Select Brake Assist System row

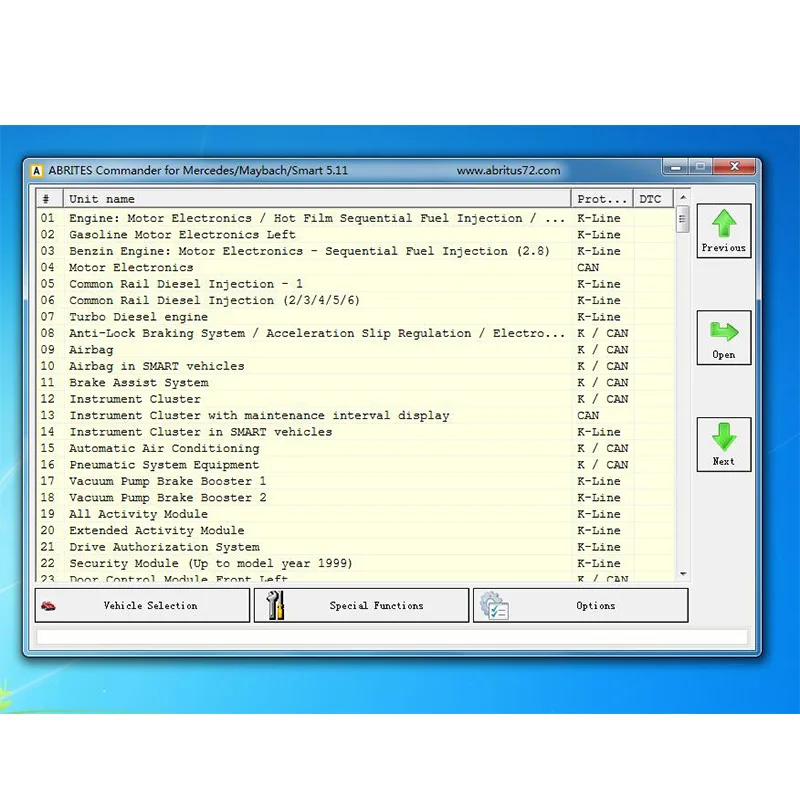tap(356, 382)
